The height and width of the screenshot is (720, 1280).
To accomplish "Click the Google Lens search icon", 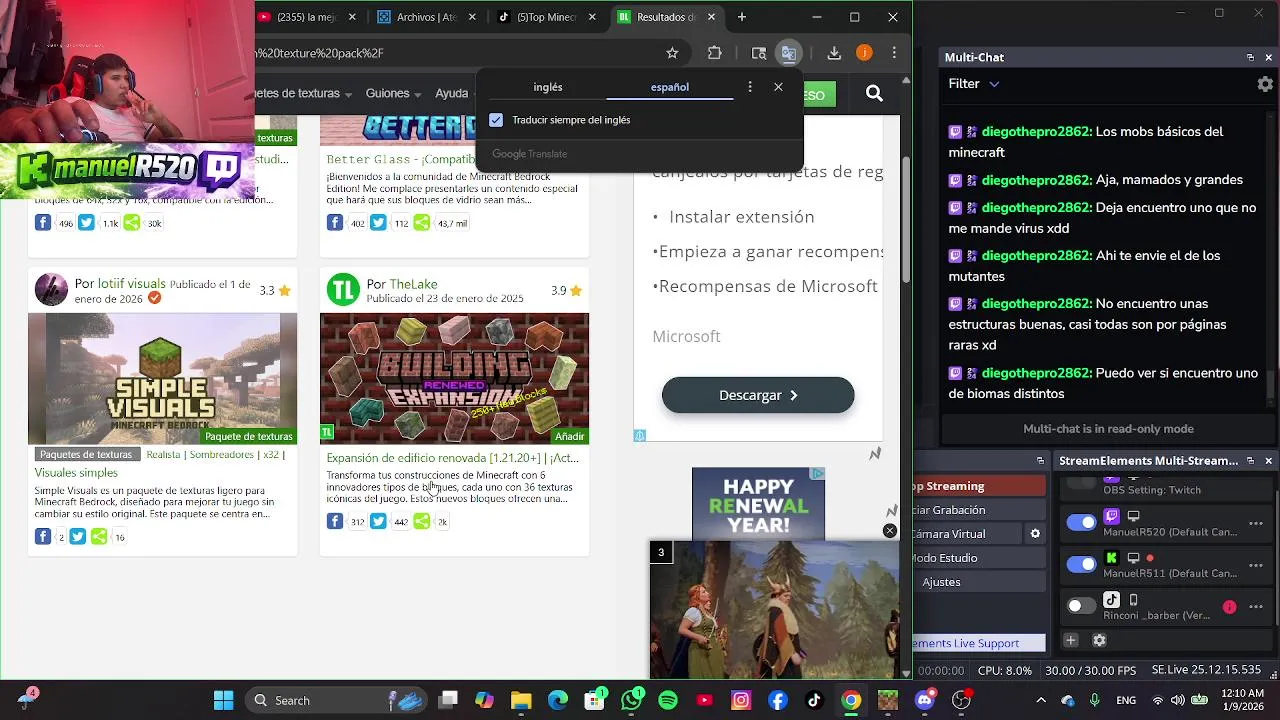I will point(759,53).
